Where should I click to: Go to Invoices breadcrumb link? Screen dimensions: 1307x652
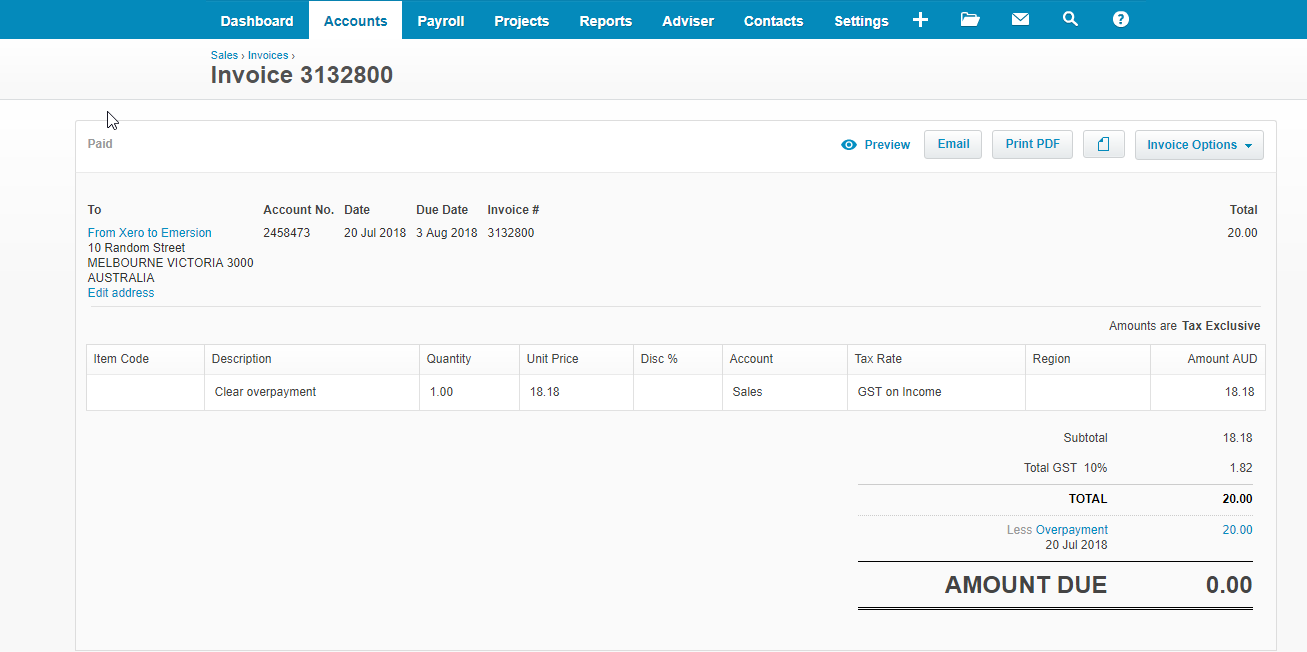click(268, 56)
